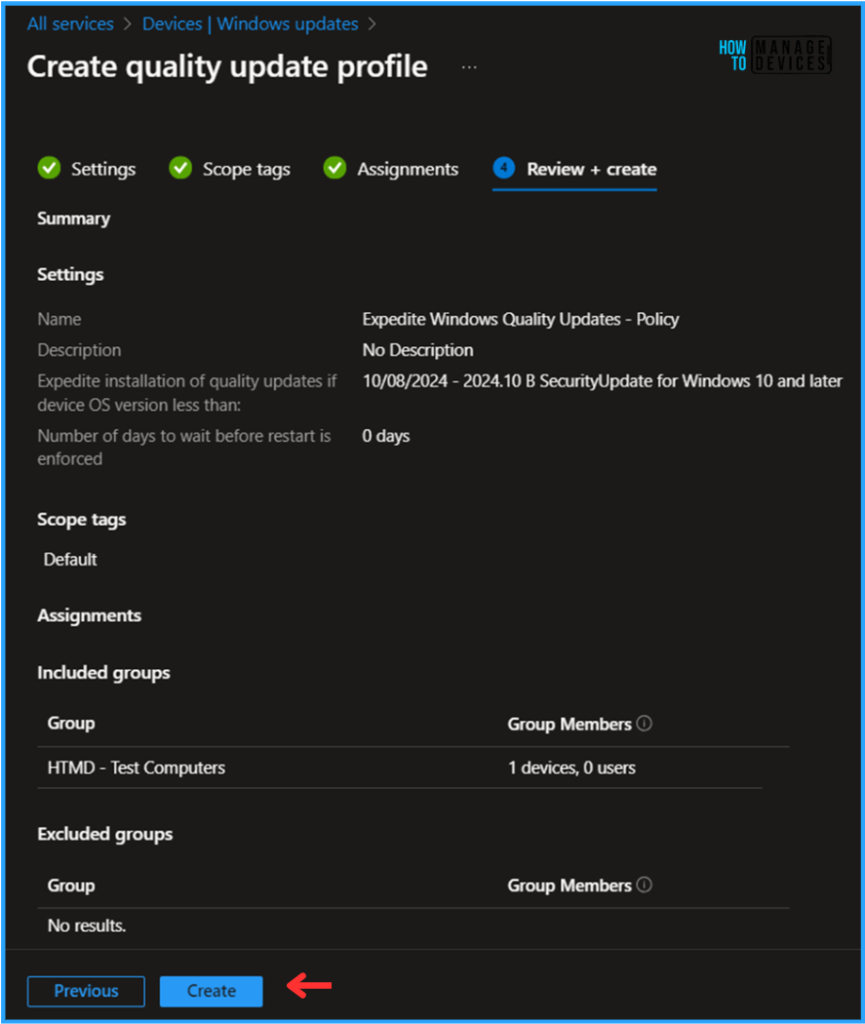Click the 'Description' field label

[79, 350]
